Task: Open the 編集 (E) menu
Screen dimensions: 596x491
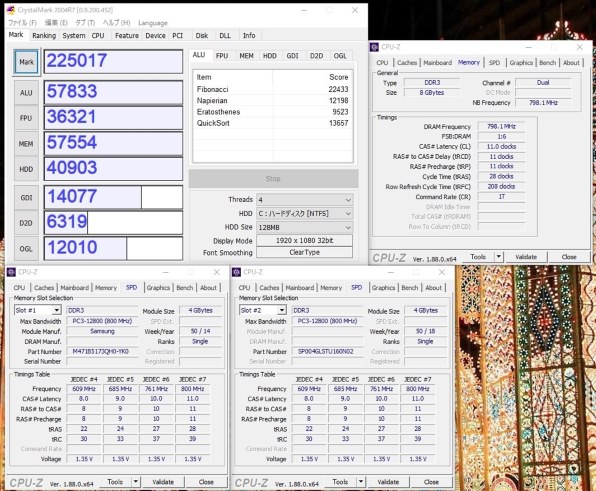Action: [x=56, y=23]
